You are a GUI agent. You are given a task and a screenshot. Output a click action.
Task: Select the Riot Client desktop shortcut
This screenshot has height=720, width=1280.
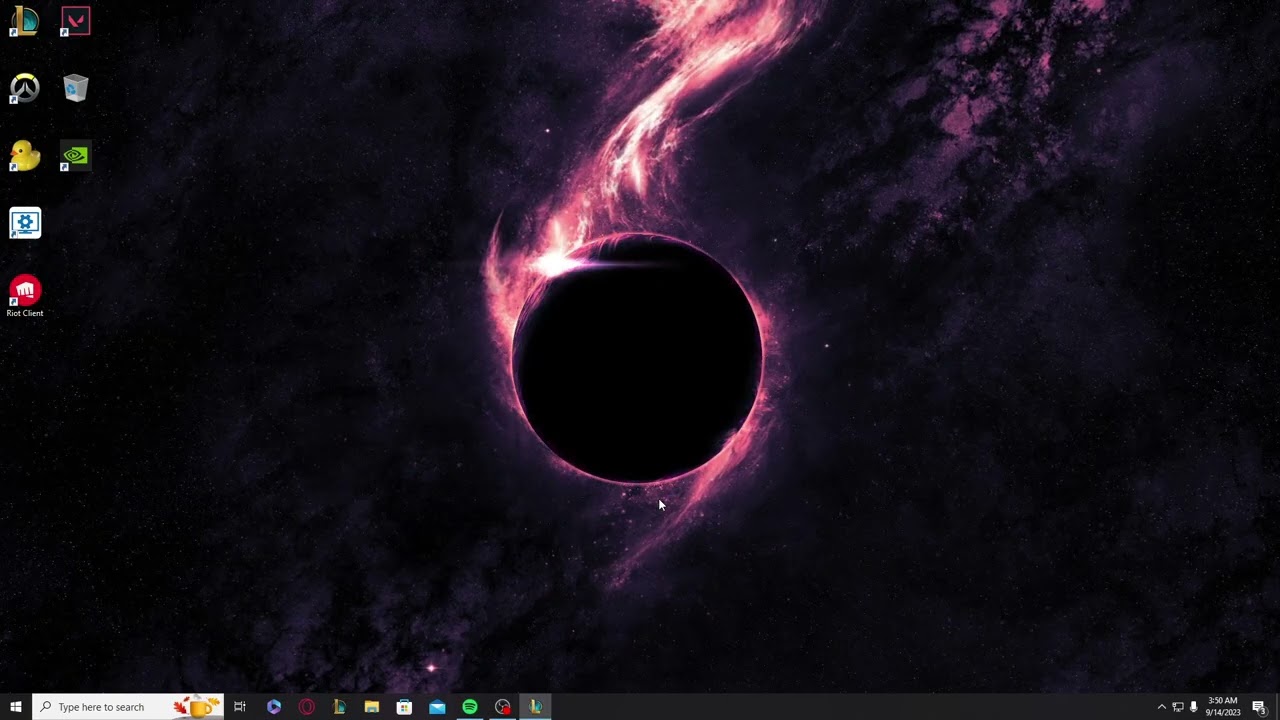pyautogui.click(x=25, y=296)
